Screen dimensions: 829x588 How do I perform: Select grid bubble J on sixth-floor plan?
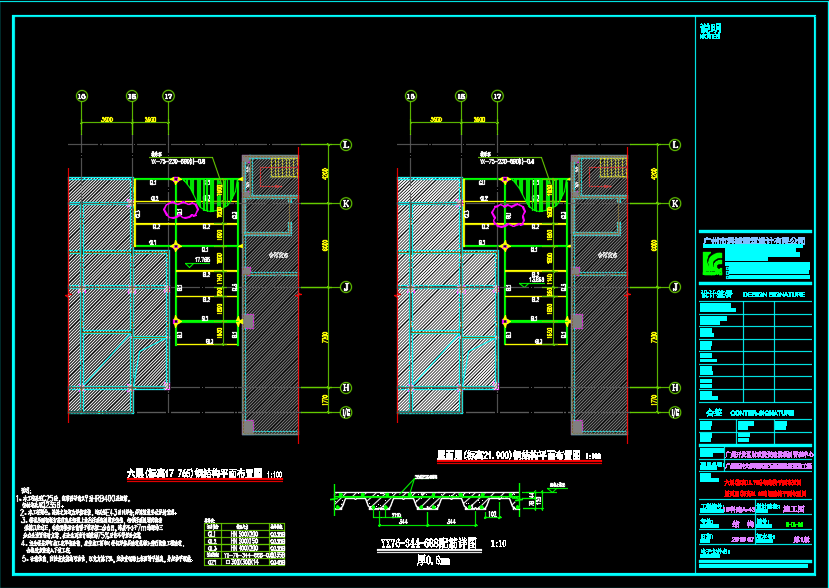tap(346, 287)
